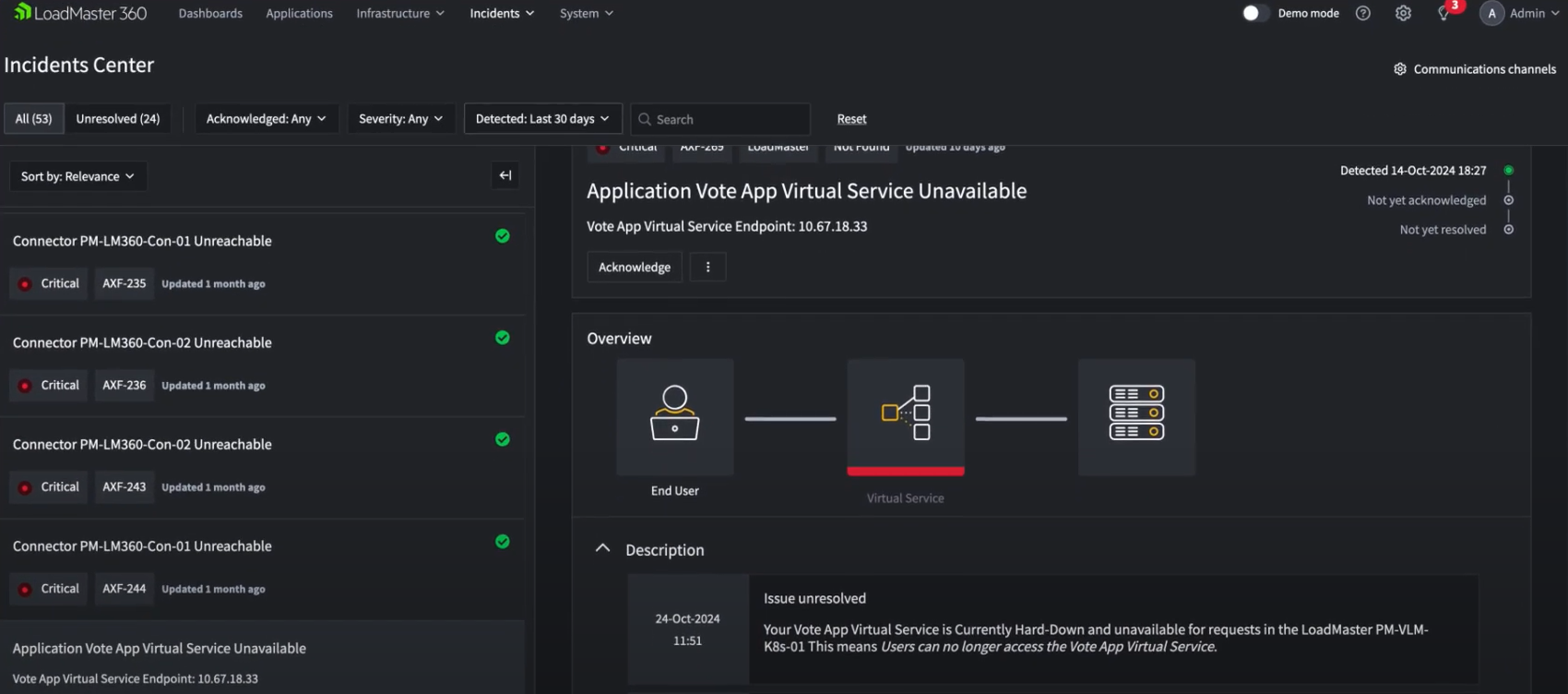Select the End User overview icon

[x=675, y=417]
